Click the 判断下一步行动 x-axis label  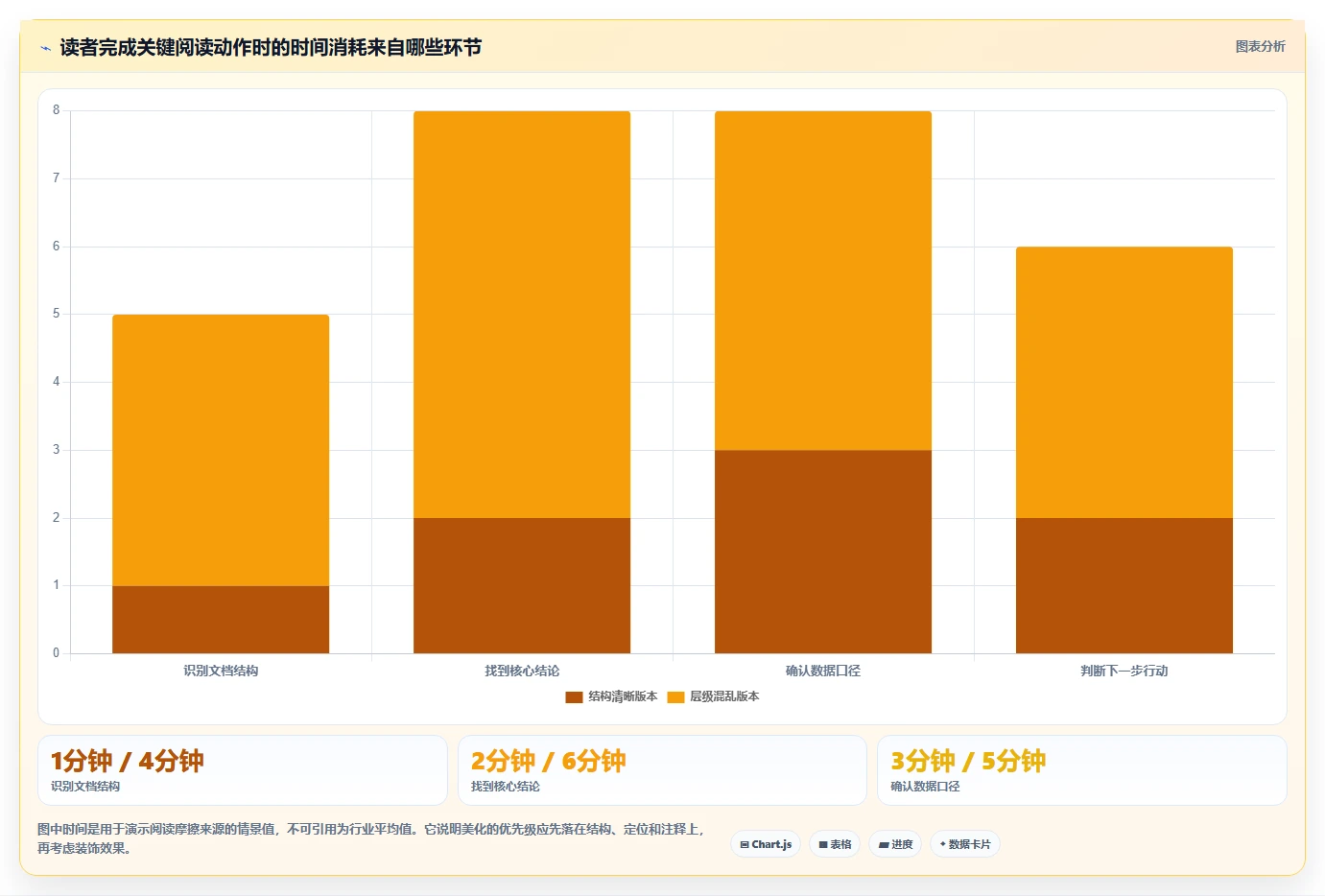coord(1124,671)
